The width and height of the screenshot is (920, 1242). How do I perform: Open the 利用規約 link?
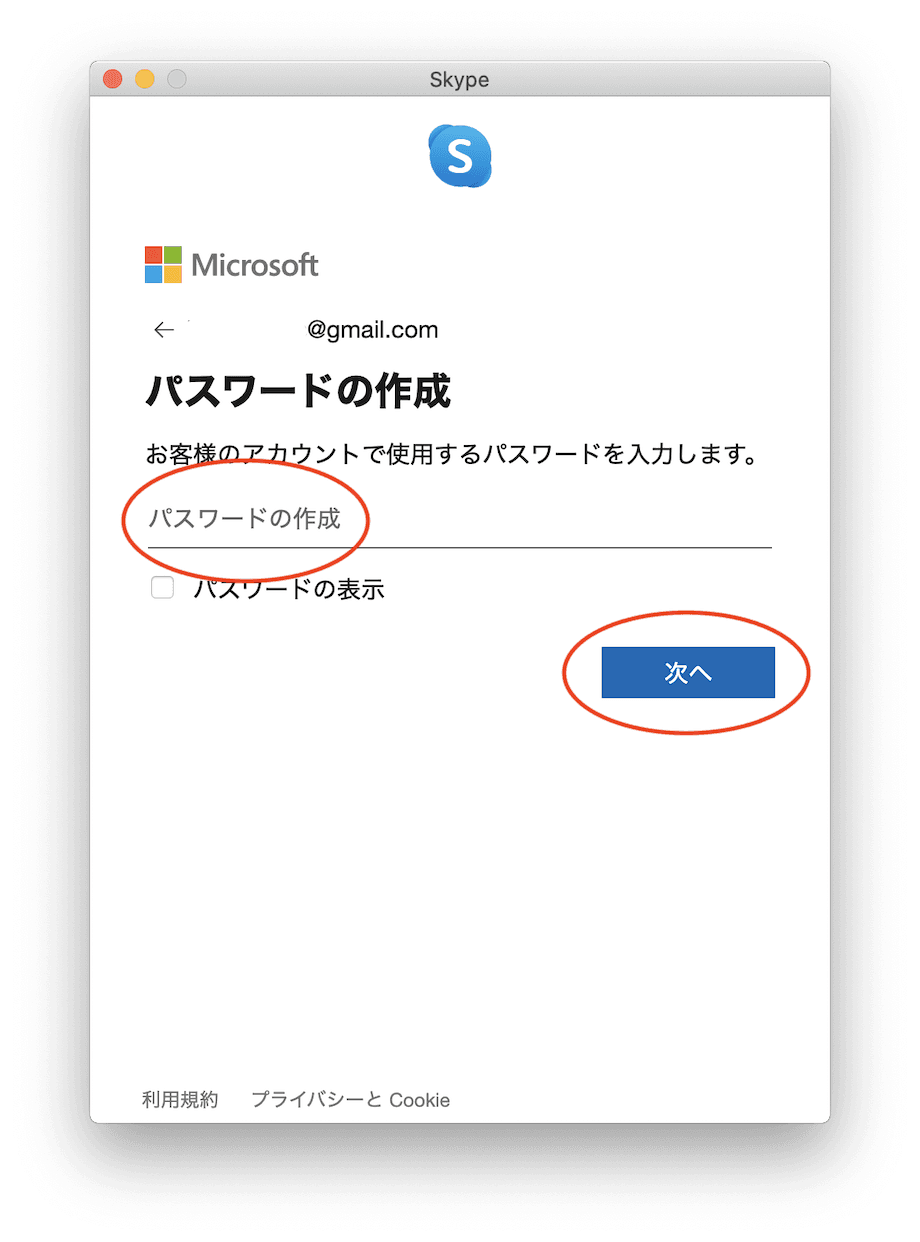(180, 1100)
